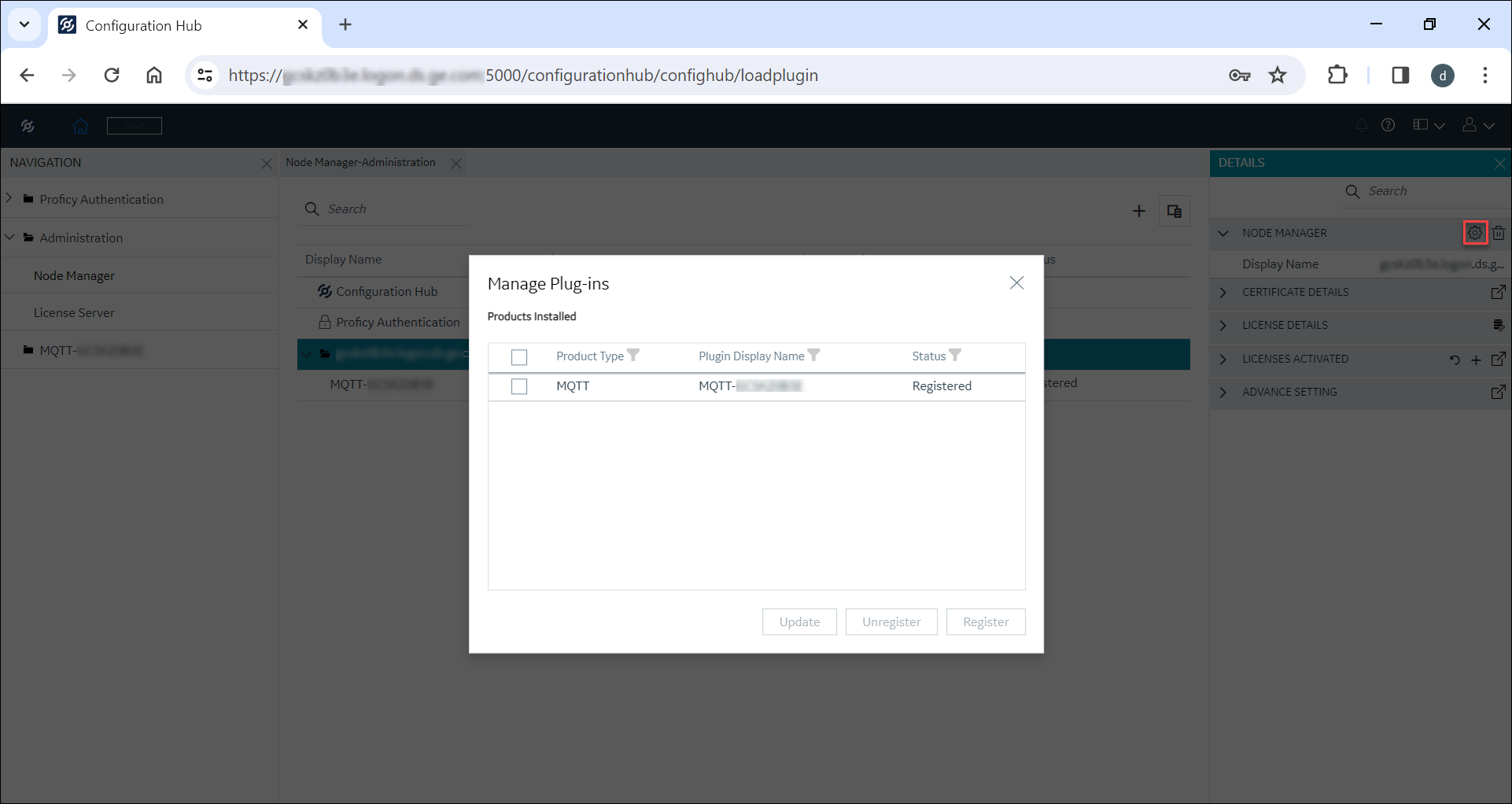Click the Configuration Hub logo icon
This screenshot has height=804, width=1512.
(28, 126)
